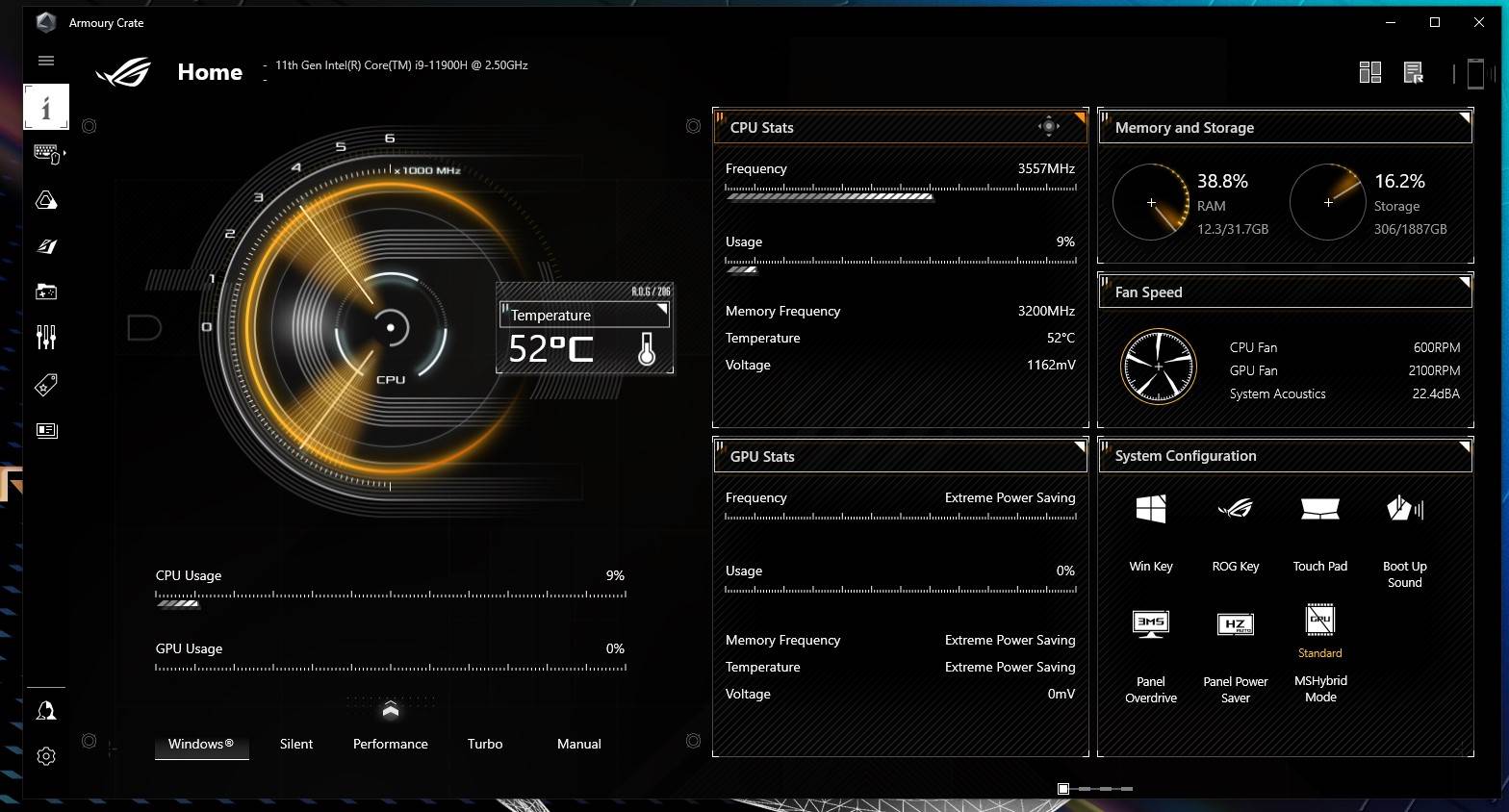Open the hamburger navigation menu

point(45,61)
